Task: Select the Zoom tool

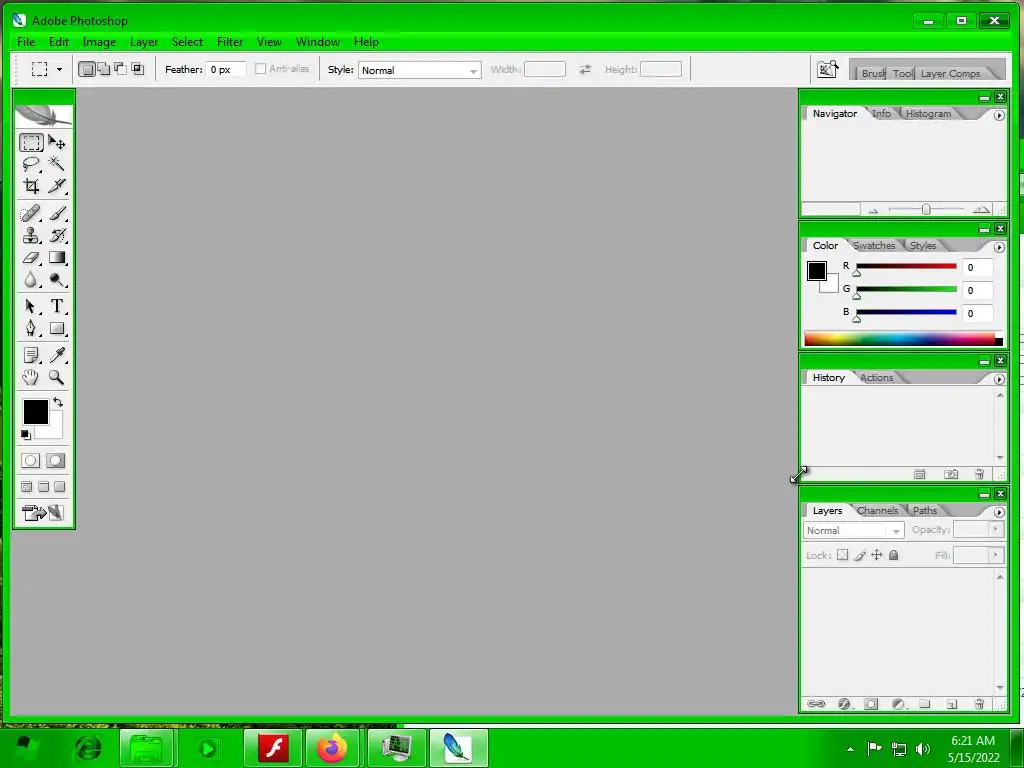Action: tap(57, 377)
